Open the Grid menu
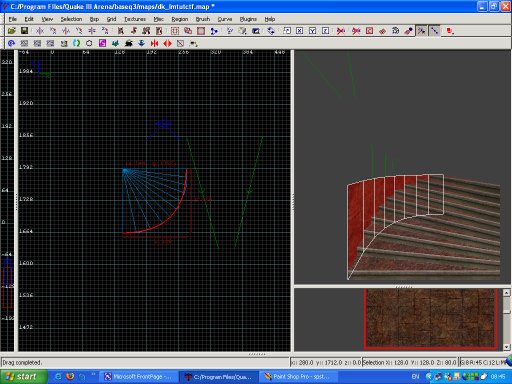The height and width of the screenshot is (384, 512). pyautogui.click(x=111, y=19)
